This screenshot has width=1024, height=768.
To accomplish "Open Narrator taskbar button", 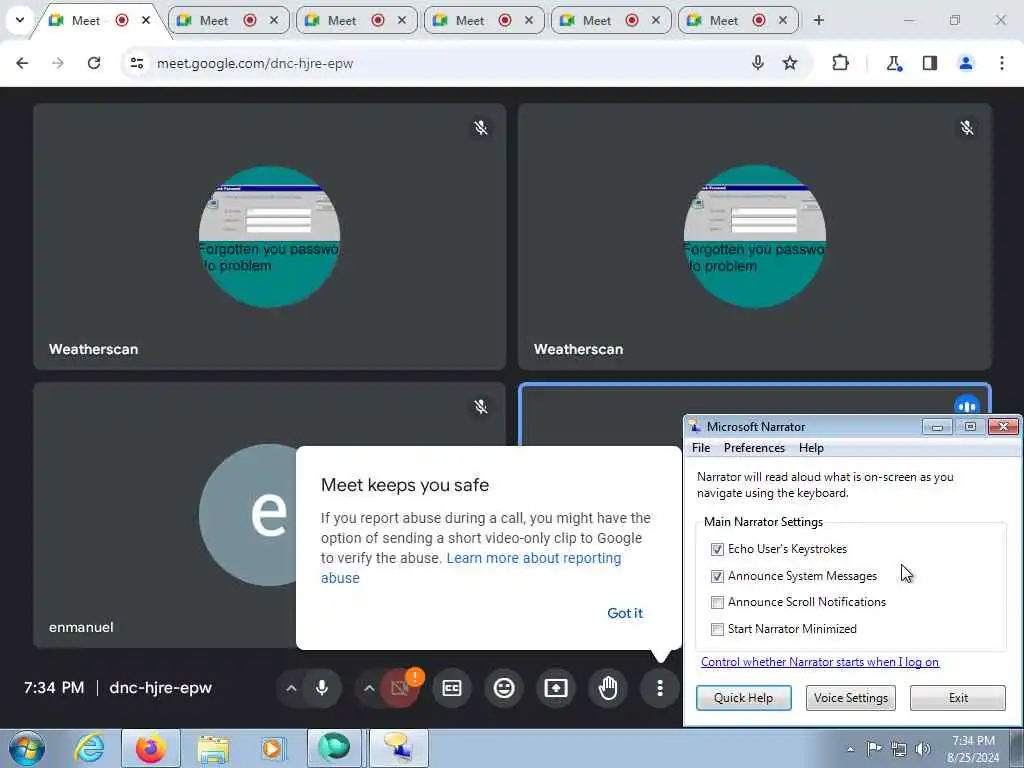I will pos(398,748).
